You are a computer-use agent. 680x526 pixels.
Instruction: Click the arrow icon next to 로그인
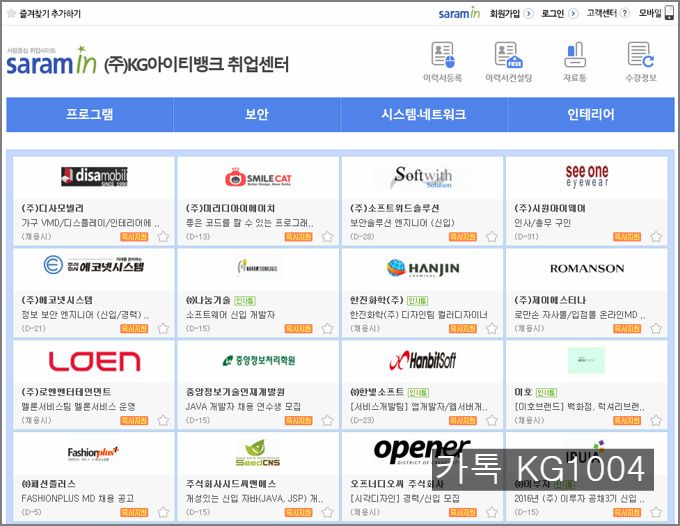pos(573,13)
